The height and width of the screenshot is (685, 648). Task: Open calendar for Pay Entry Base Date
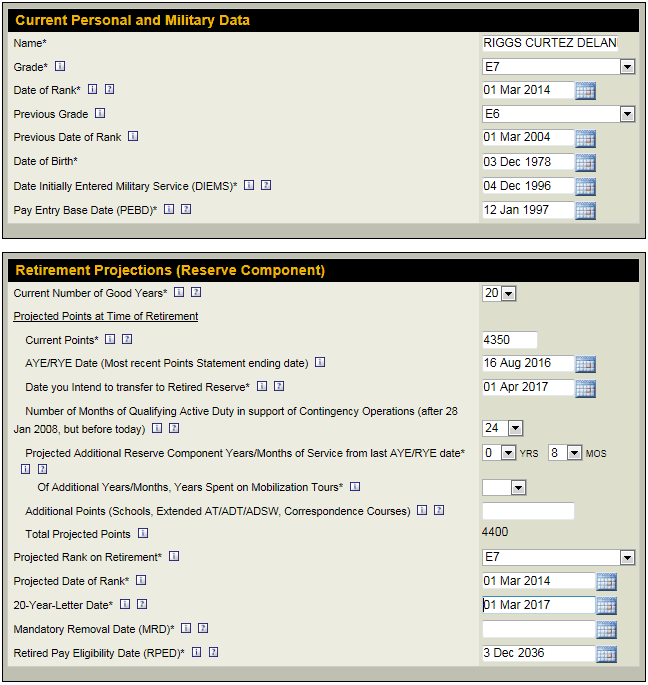click(x=585, y=211)
